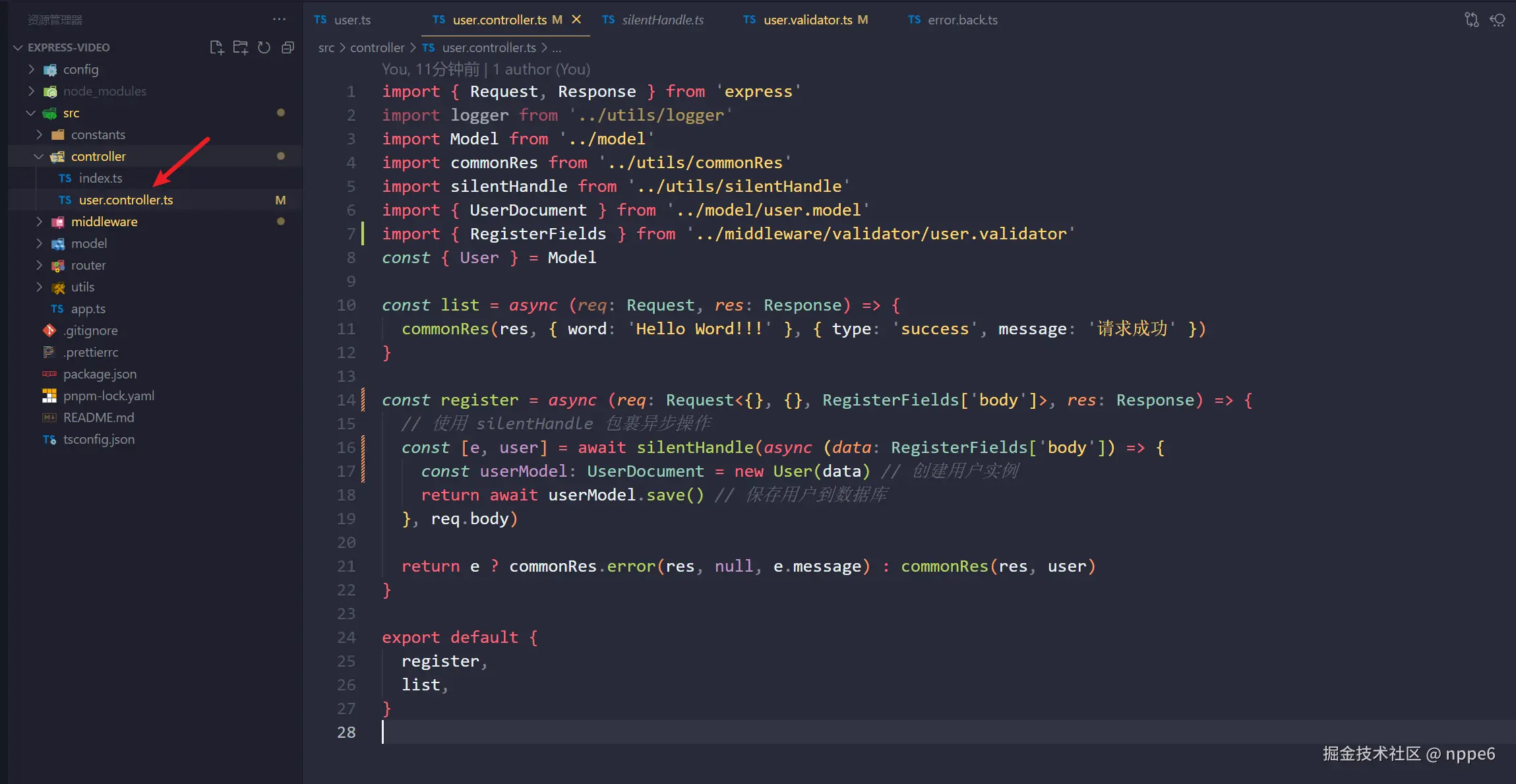This screenshot has width=1516, height=784.
Task: Switch to the silentHandle.ts tab
Action: click(x=662, y=20)
